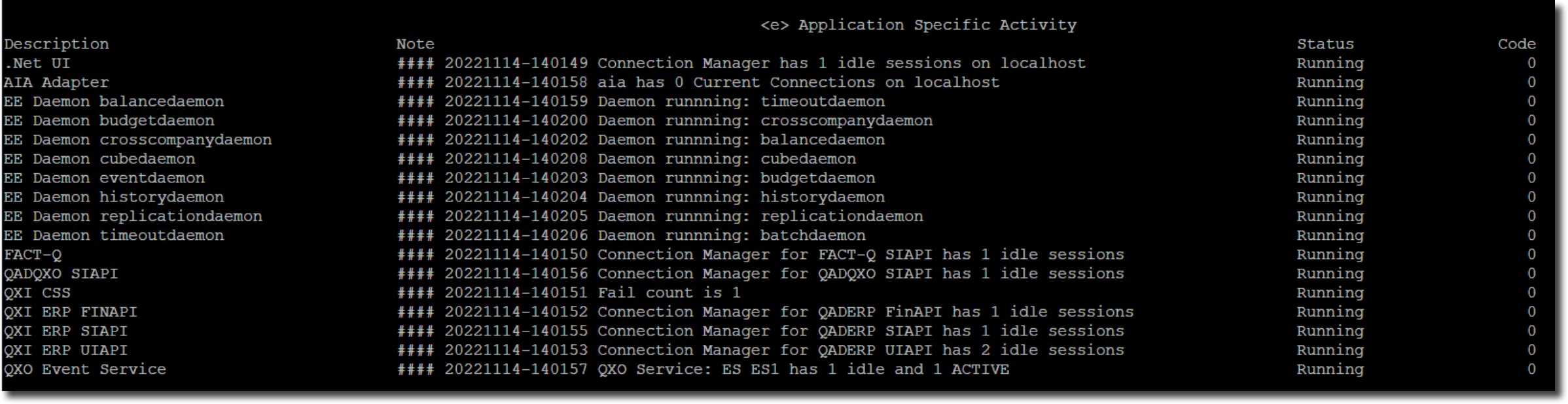Screen dimensions: 1568x404
Task: Select the AIA Adapter row label
Action: pos(56,82)
